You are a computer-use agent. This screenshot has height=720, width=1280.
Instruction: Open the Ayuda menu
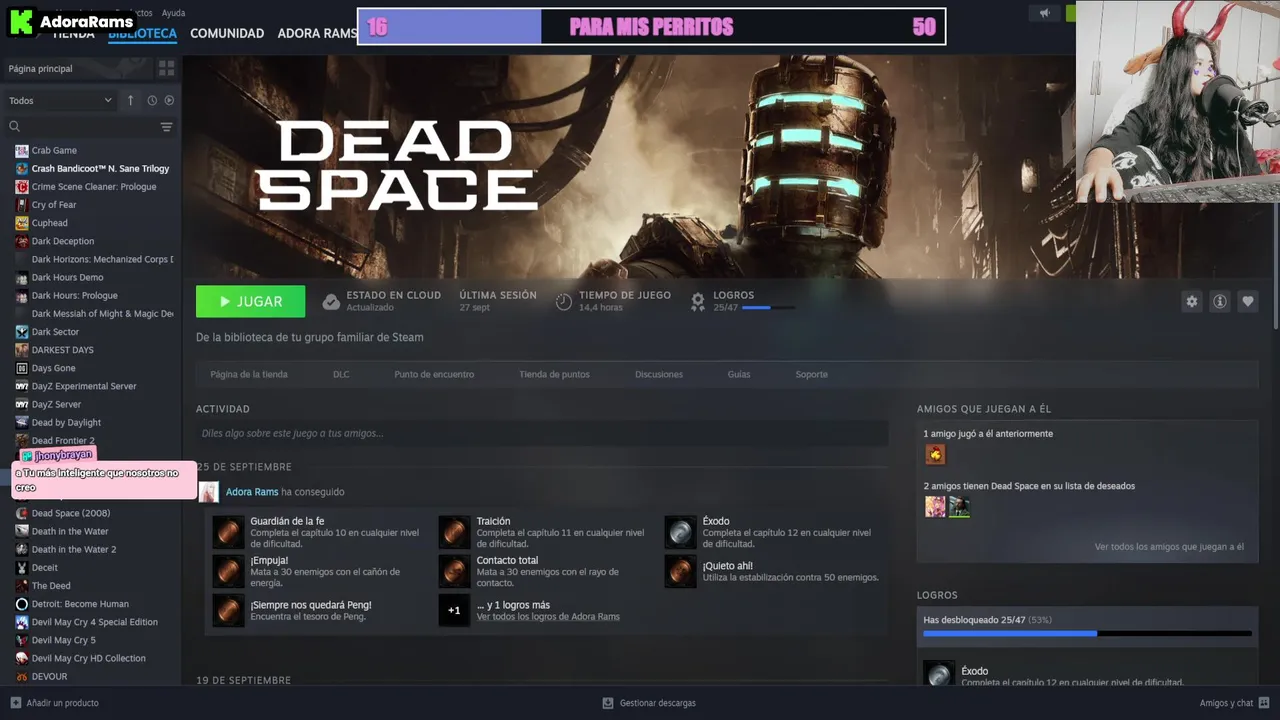click(x=173, y=13)
